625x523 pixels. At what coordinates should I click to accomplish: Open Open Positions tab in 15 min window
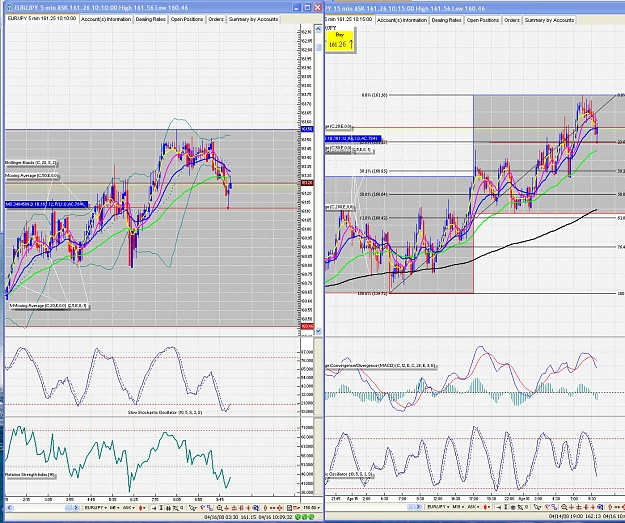point(482,20)
